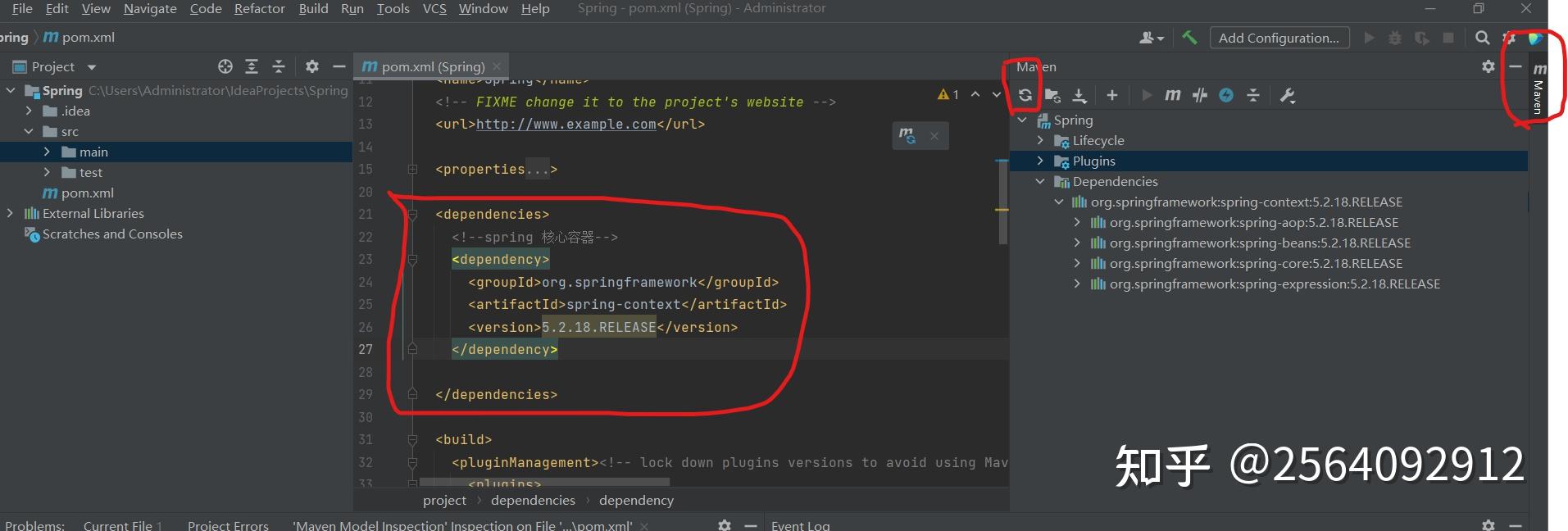Click Collapse All in Project panel

pos(279,66)
